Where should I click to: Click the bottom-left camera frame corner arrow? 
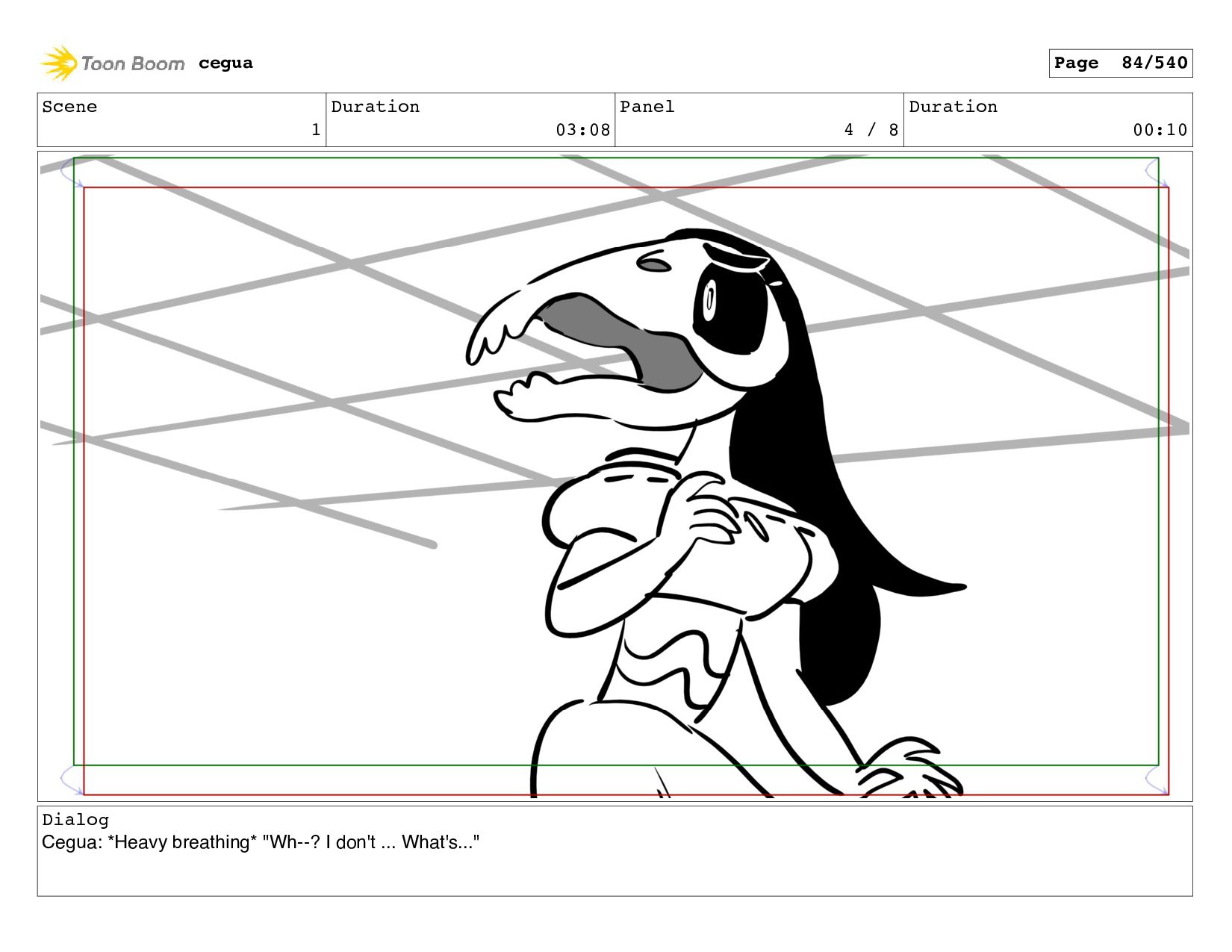72,780
